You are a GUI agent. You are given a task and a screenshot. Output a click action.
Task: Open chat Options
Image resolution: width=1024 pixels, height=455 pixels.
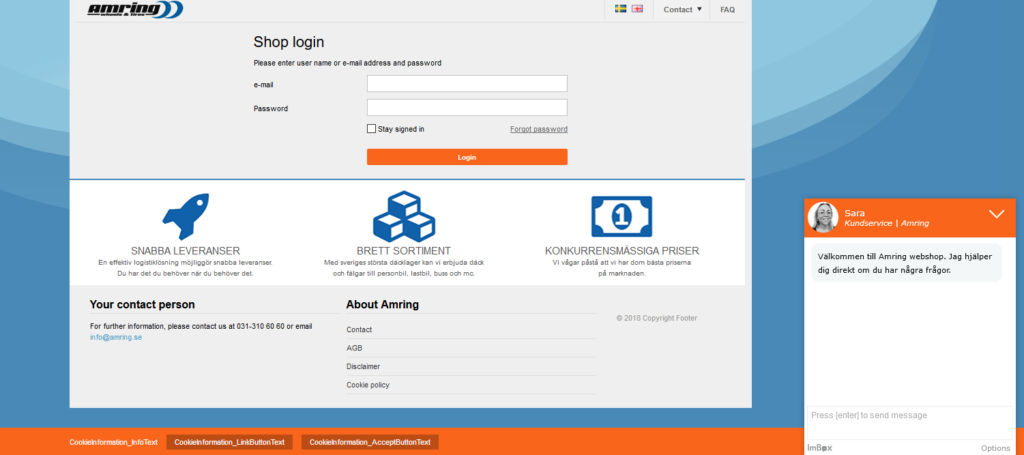[x=995, y=448]
